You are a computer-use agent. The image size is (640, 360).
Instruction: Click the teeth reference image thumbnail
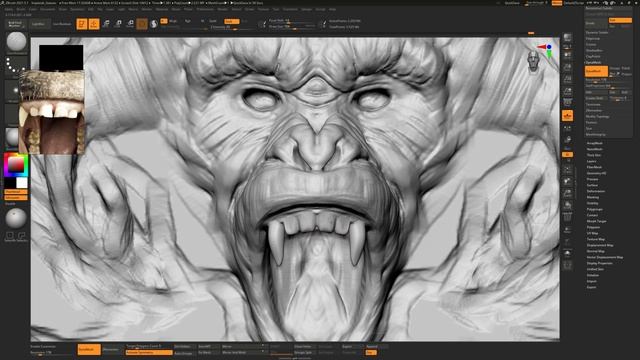point(52,112)
